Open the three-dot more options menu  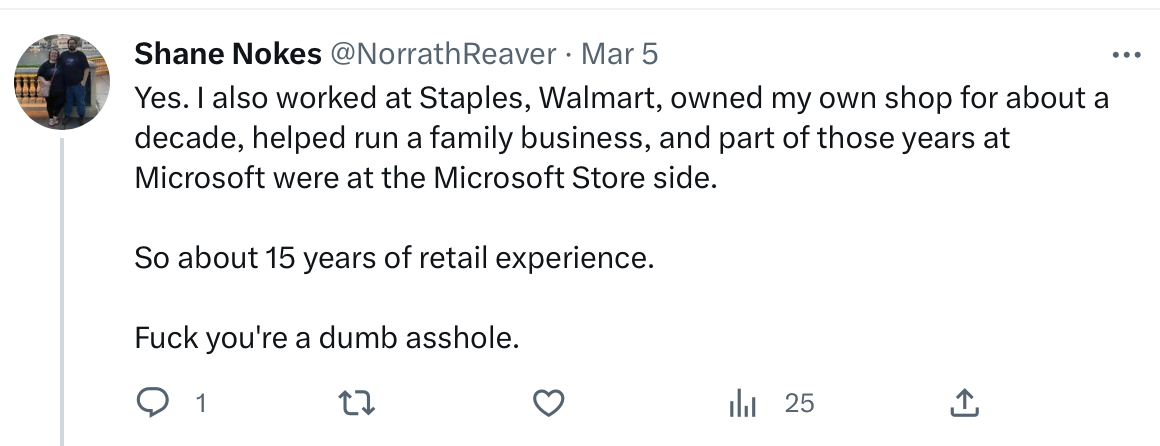(1126, 55)
